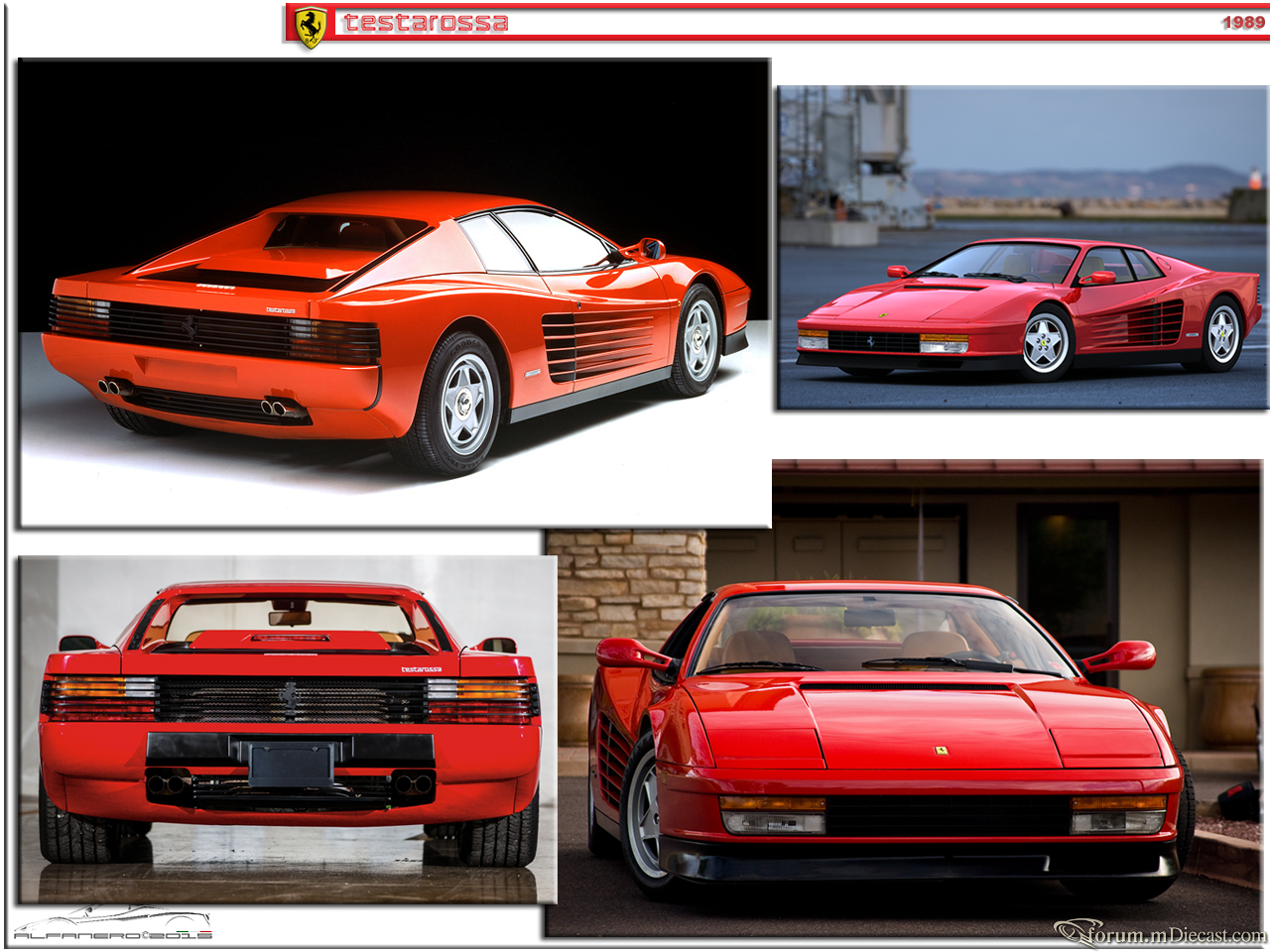Open the rear three-quarter Testarossa studio photo
Screen dimensions: 1270x952
pos(394,293)
